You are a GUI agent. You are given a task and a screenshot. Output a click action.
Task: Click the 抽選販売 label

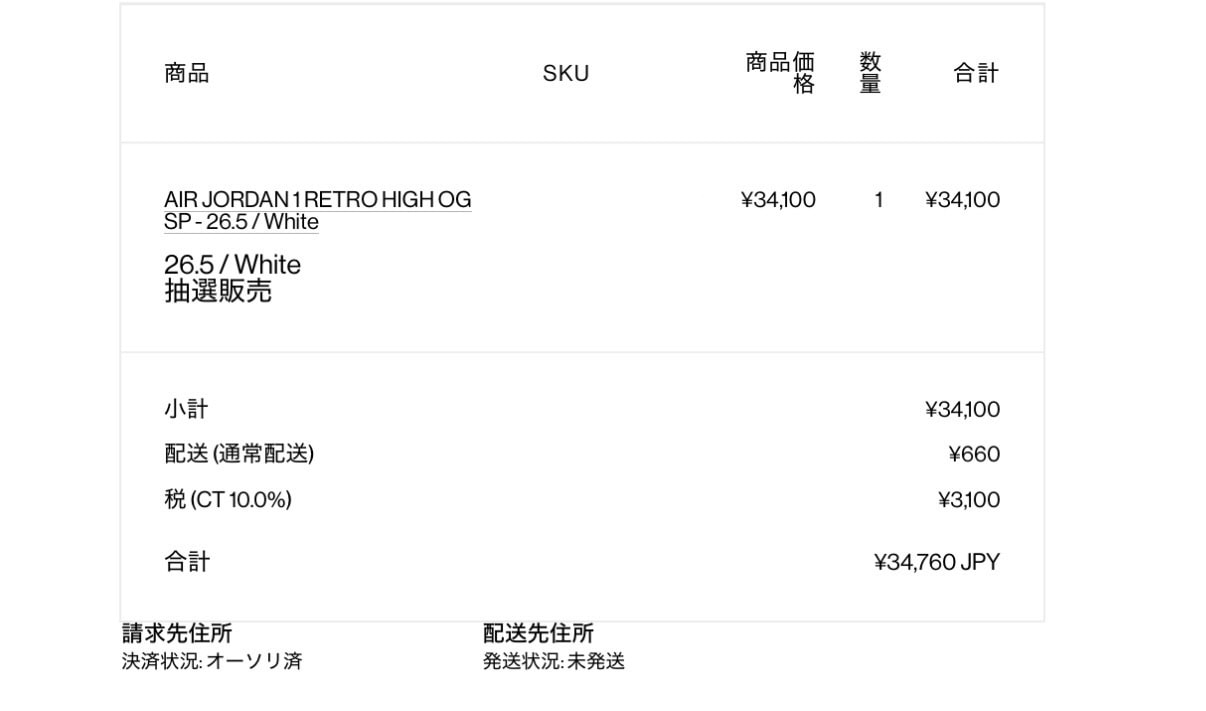(218, 292)
